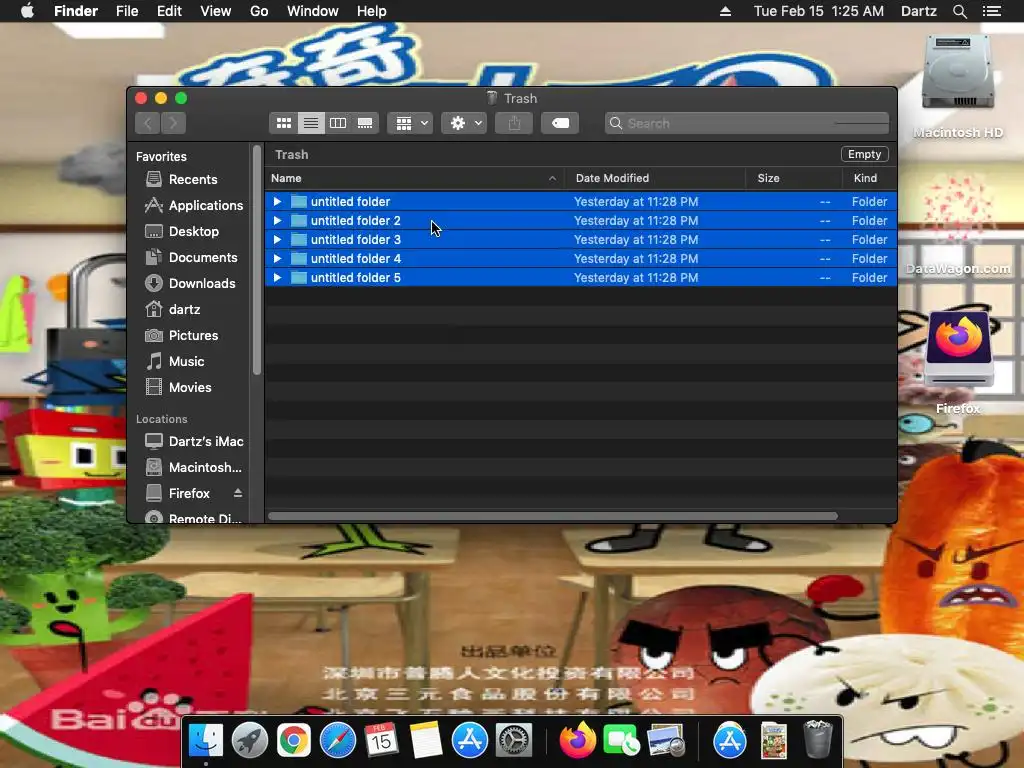1024x768 pixels.
Task: Sort by the Kind column header
Action: (869, 178)
